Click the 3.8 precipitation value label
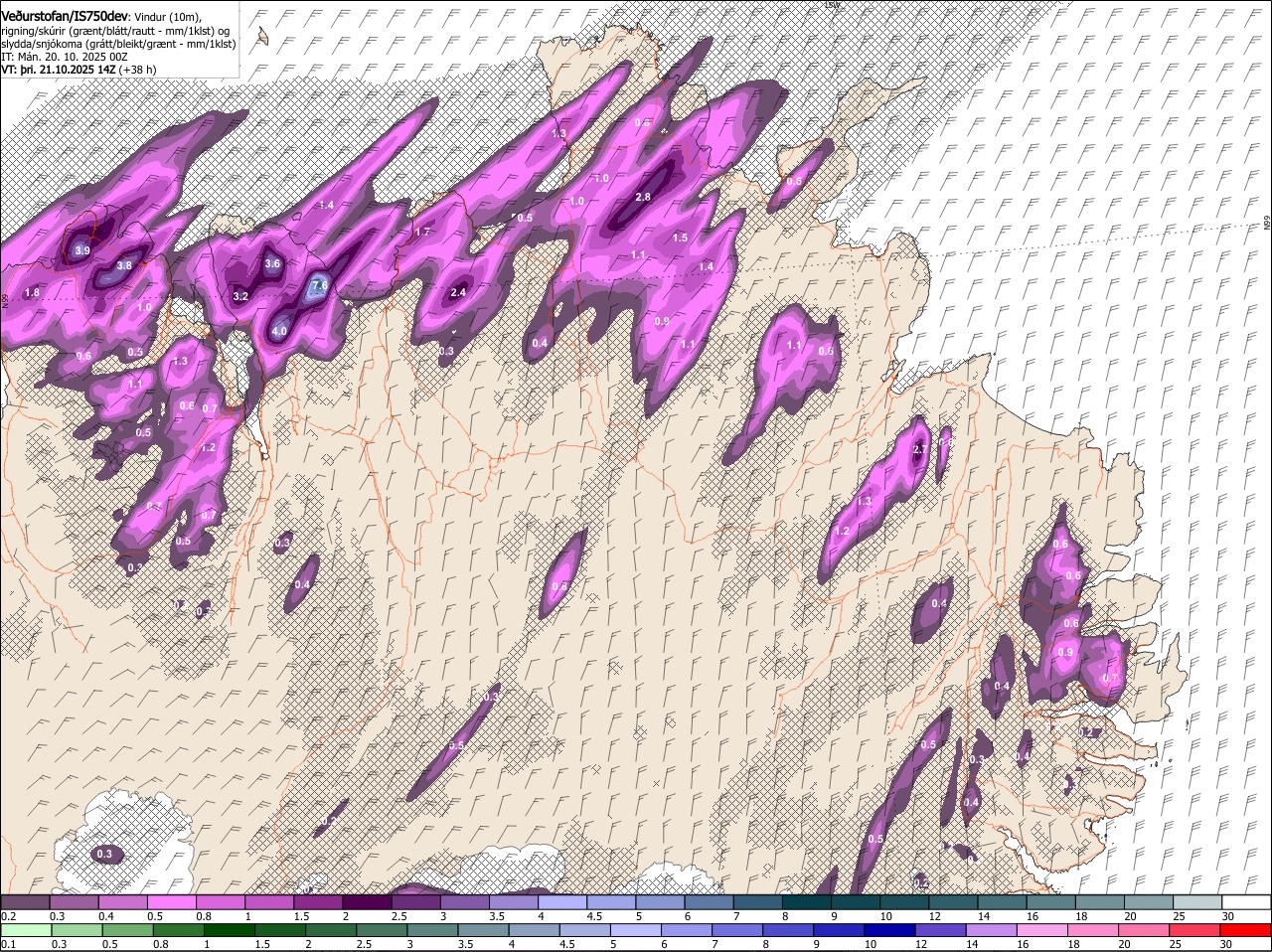 point(124,265)
